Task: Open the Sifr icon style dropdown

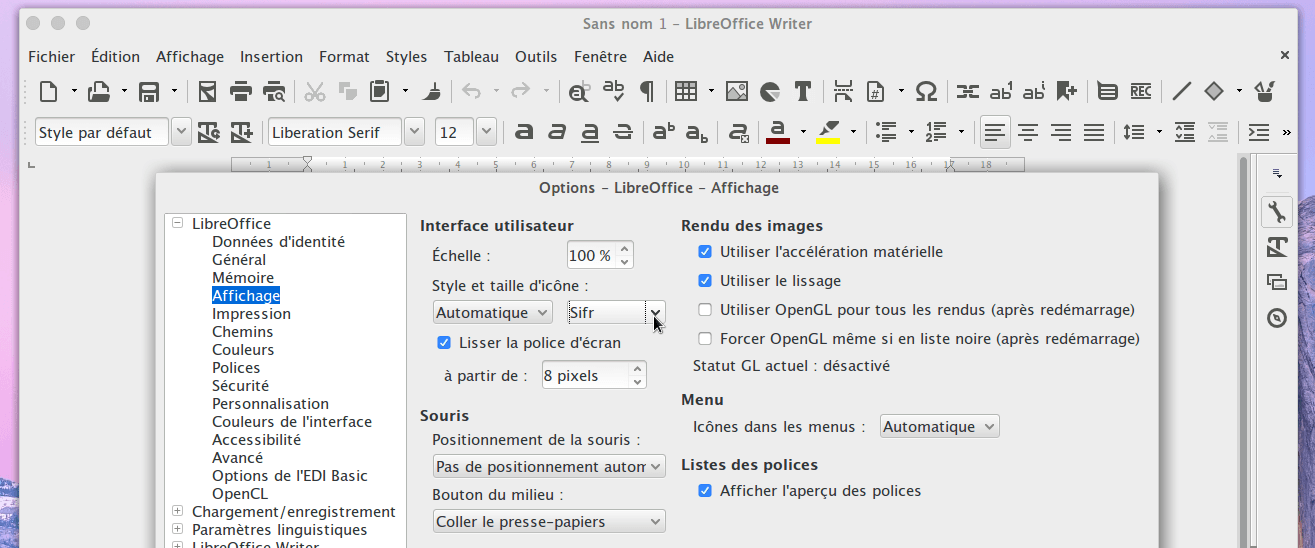Action: pyautogui.click(x=616, y=313)
